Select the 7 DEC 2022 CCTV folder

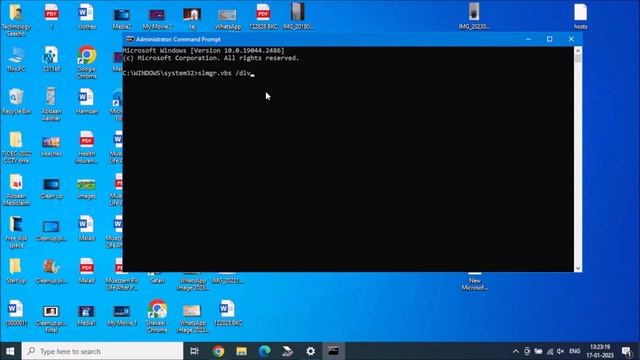coord(16,147)
